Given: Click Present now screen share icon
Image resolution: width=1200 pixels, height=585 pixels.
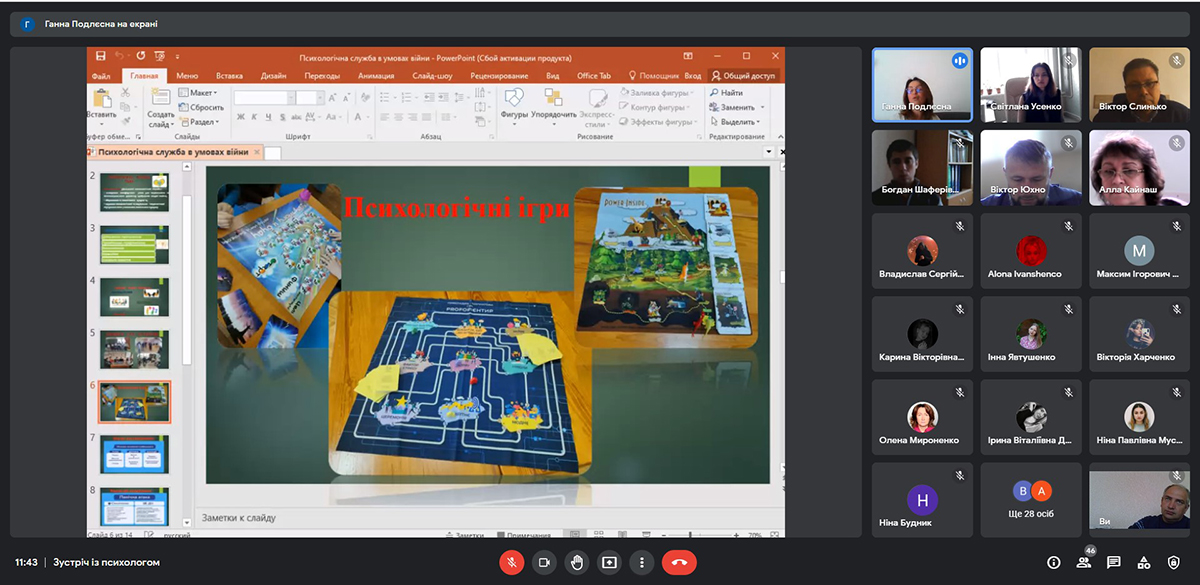Looking at the screenshot, I should (x=609, y=562).
